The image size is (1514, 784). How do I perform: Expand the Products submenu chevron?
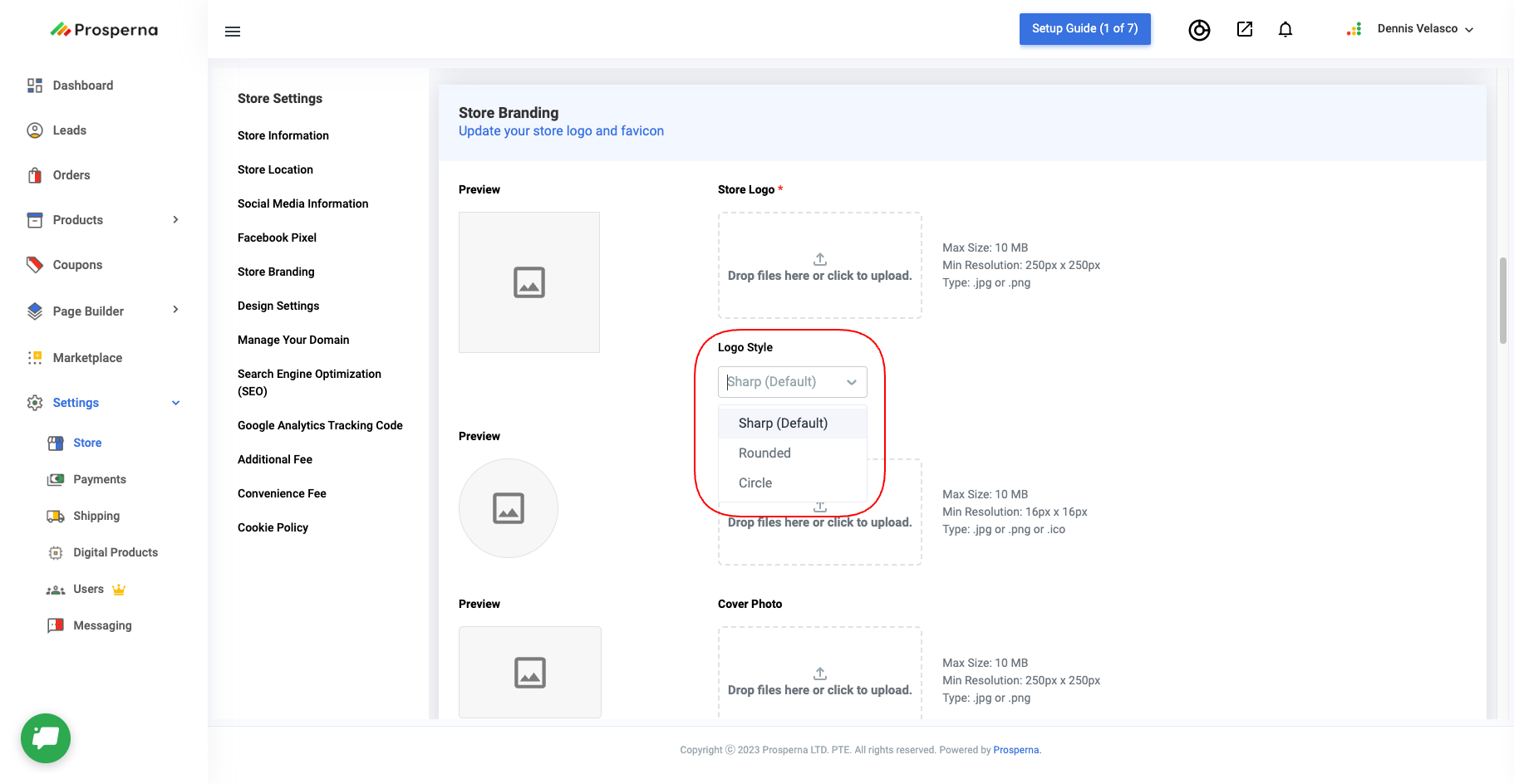[x=175, y=220]
